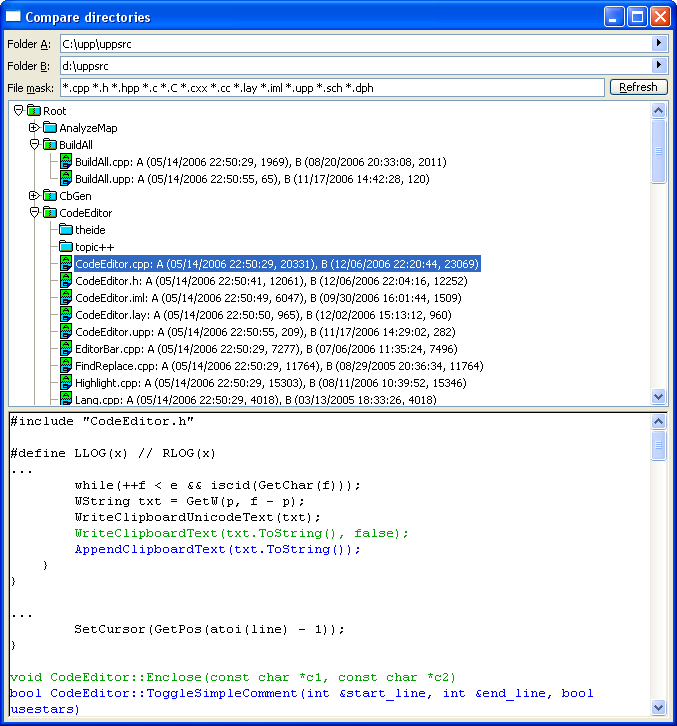Screen dimensions: 677x726
Task: Click the theide folder icon
Action: click(66, 230)
